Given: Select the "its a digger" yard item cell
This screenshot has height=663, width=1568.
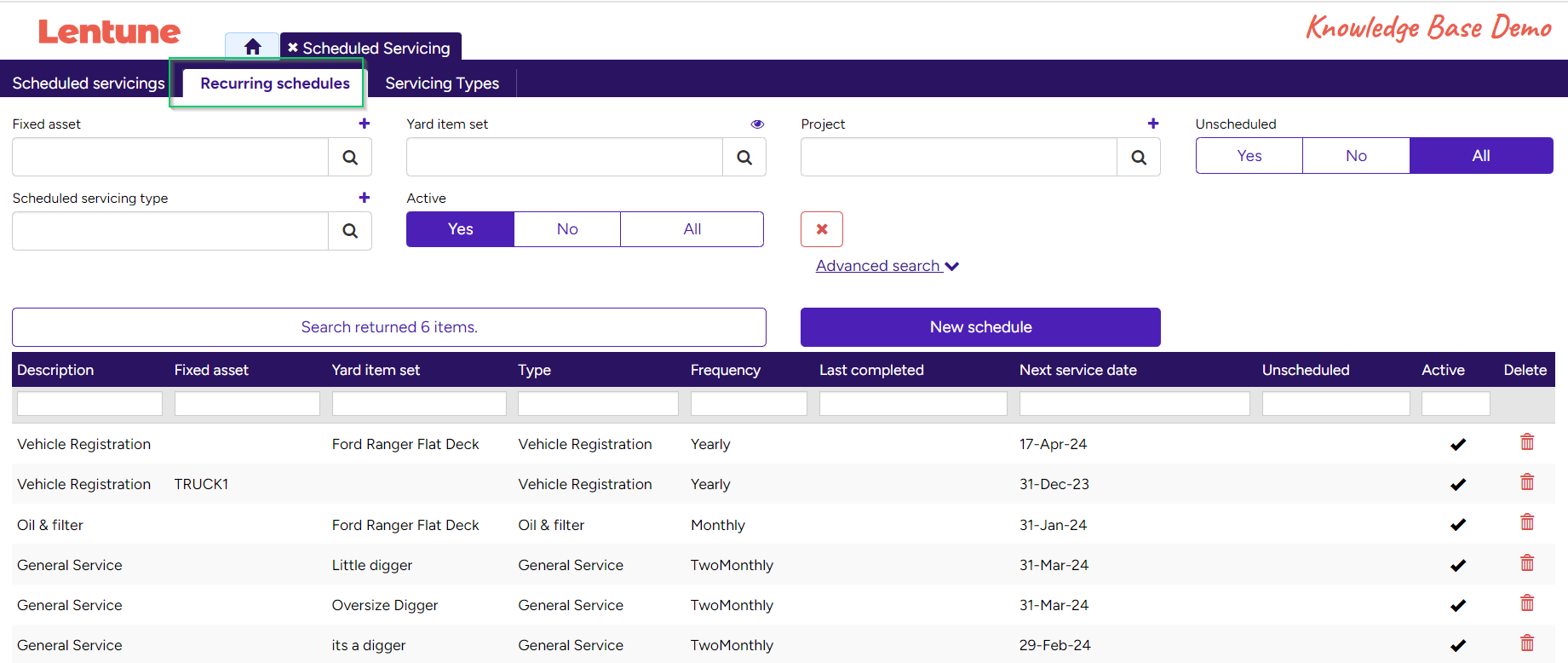Looking at the screenshot, I should pos(369,645).
